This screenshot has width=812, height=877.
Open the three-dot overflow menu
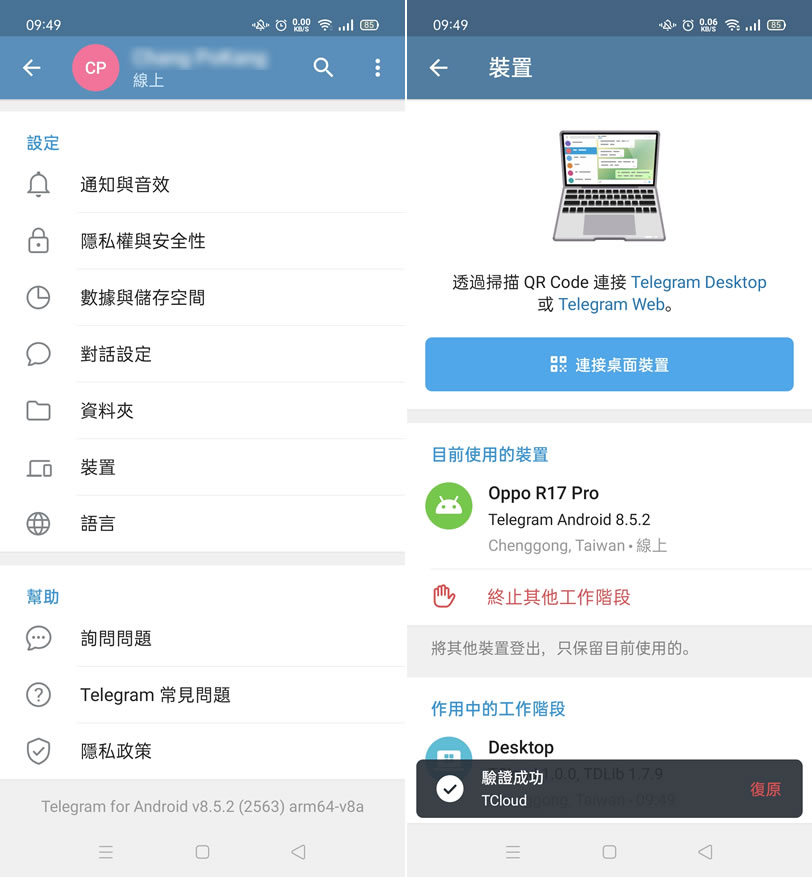point(378,68)
